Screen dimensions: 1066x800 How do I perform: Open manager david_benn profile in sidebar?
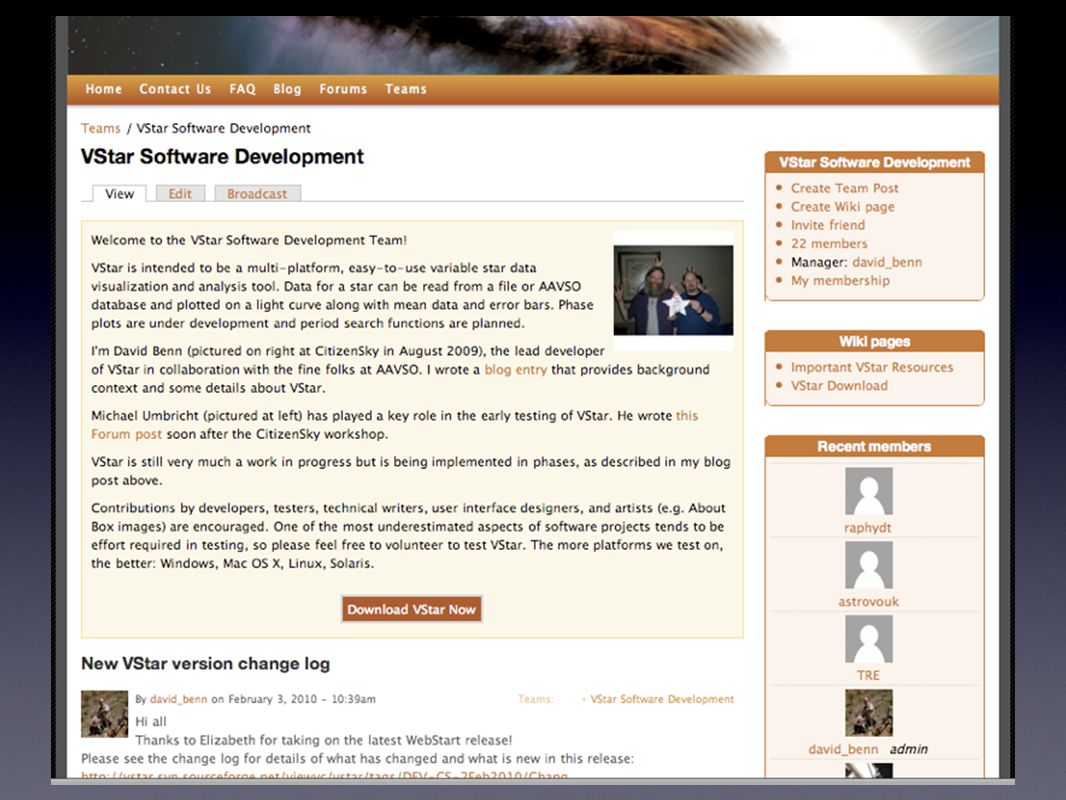[887, 262]
